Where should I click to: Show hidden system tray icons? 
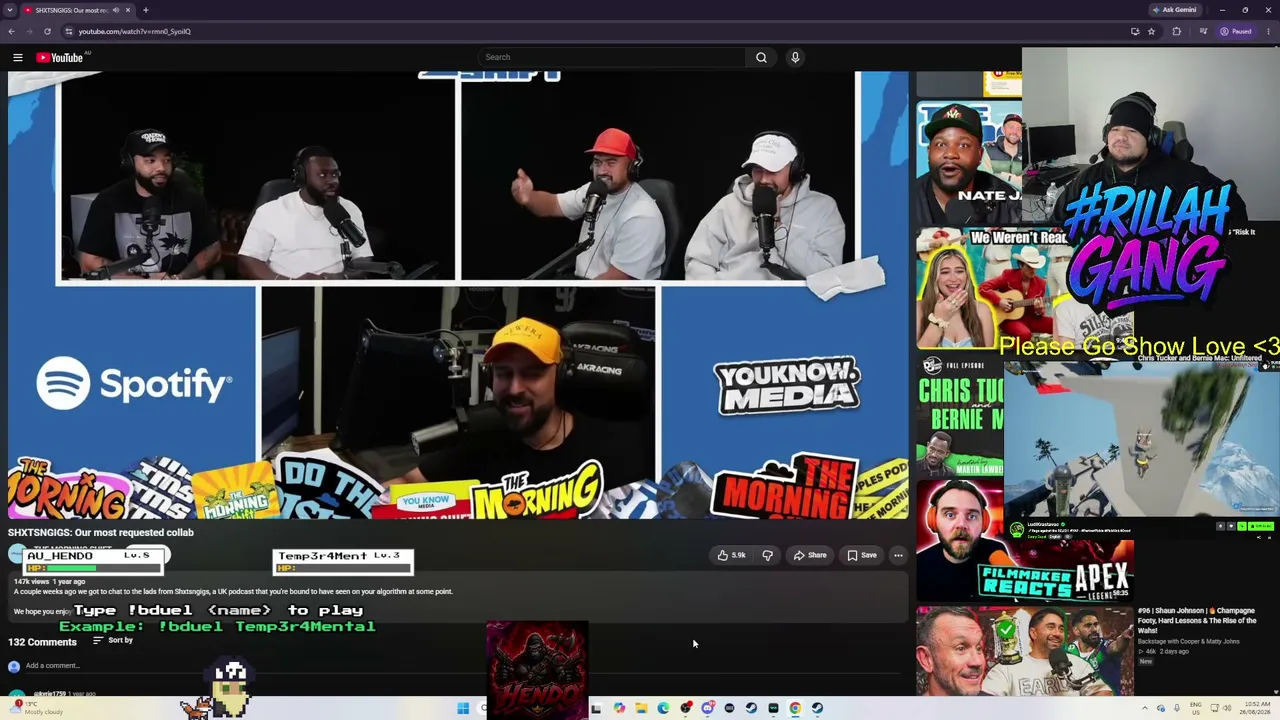click(x=1145, y=708)
